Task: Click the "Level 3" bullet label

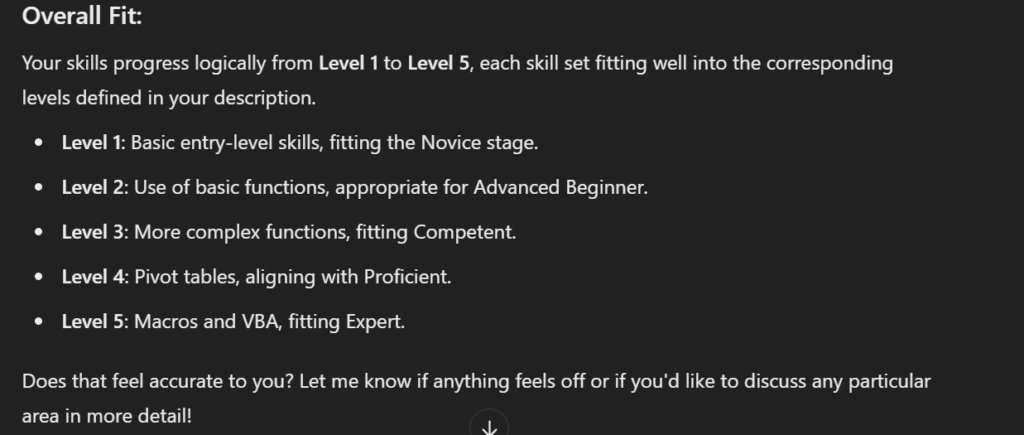Action: click(91, 232)
